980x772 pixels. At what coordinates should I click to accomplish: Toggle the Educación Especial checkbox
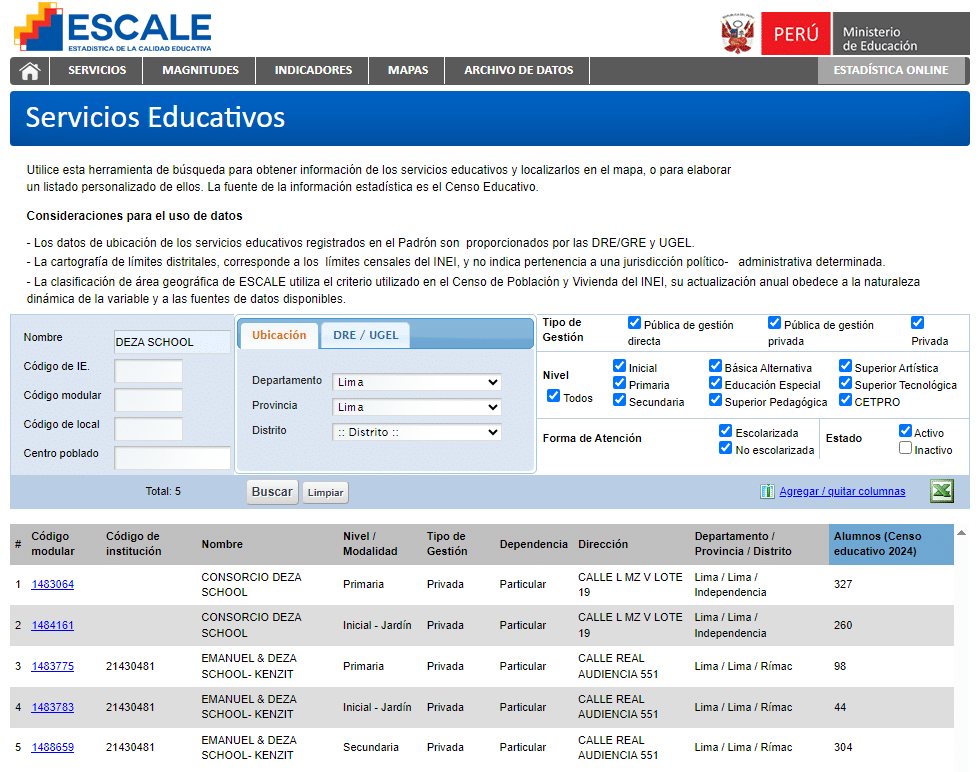(x=716, y=383)
